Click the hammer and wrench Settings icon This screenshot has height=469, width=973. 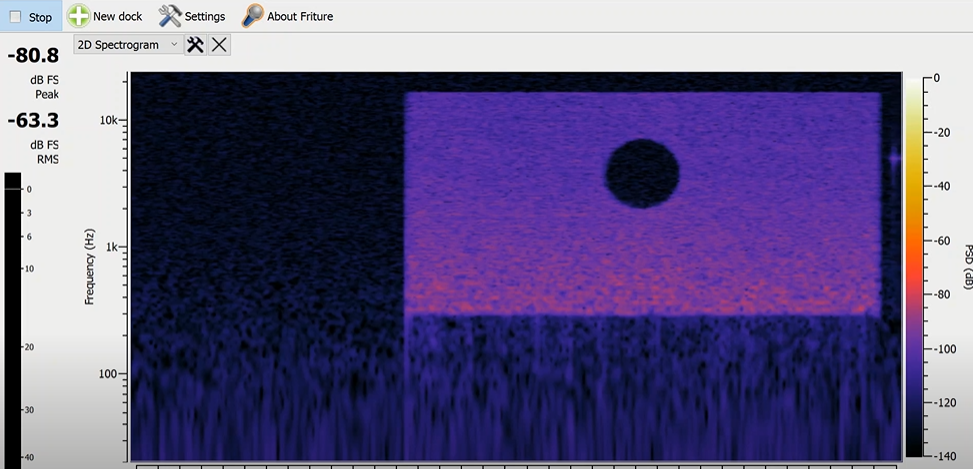point(169,16)
